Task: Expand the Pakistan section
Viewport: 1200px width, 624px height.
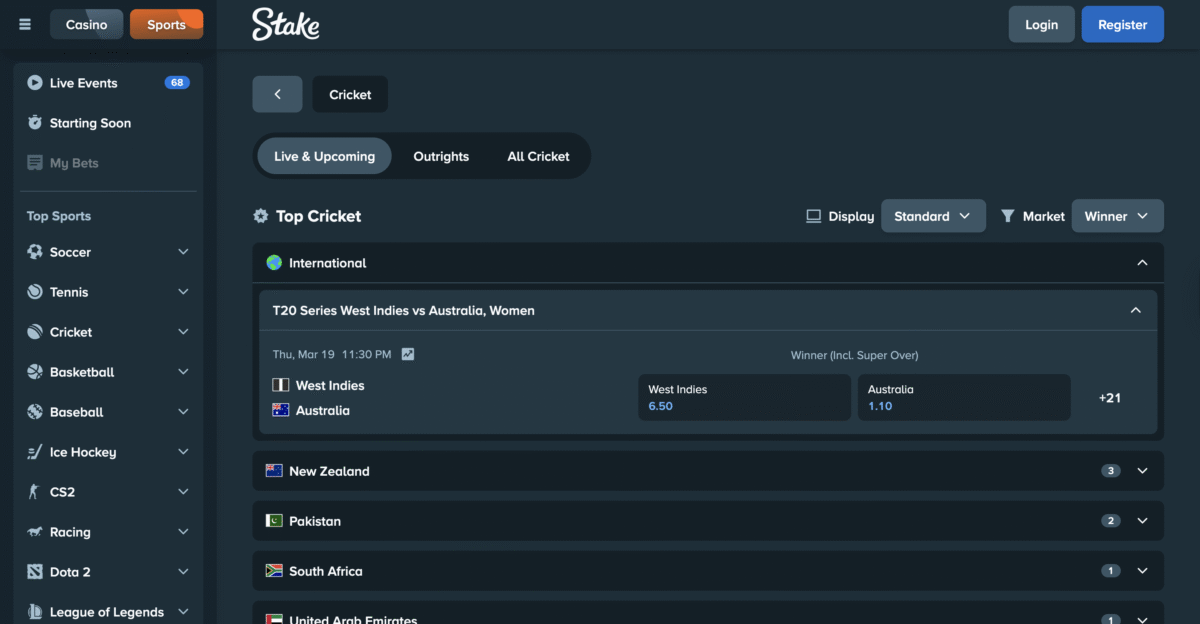Action: coord(1143,521)
